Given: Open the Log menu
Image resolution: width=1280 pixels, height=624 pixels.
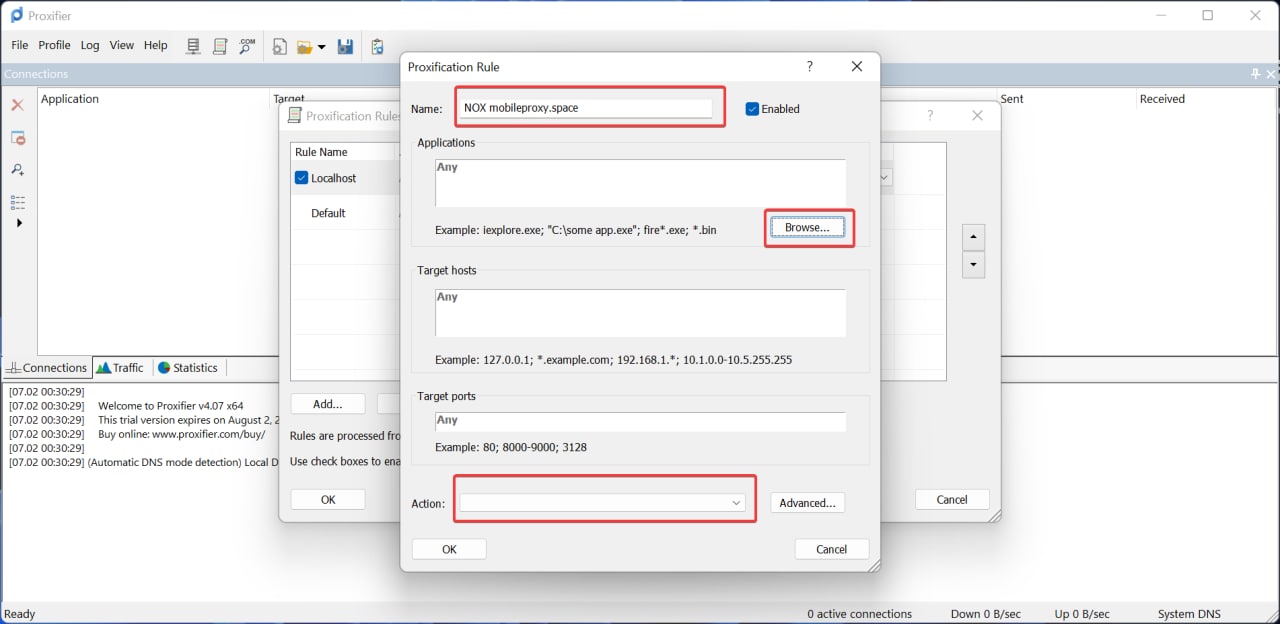Looking at the screenshot, I should pos(90,45).
